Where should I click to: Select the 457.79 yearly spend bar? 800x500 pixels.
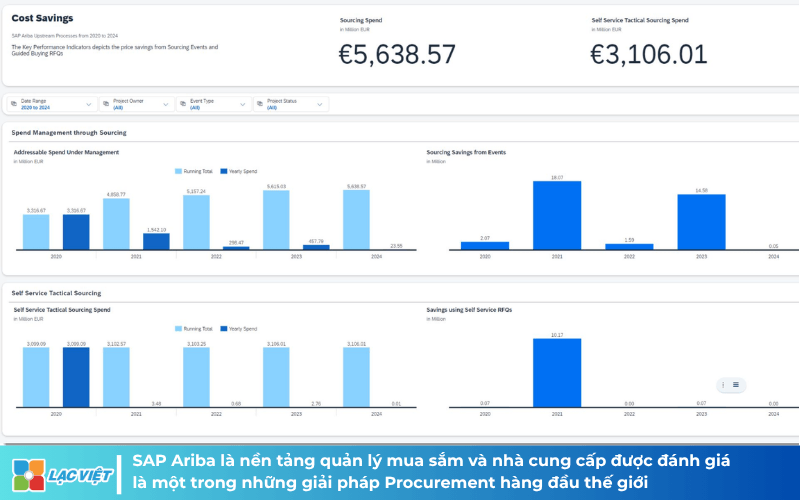[x=316, y=247]
